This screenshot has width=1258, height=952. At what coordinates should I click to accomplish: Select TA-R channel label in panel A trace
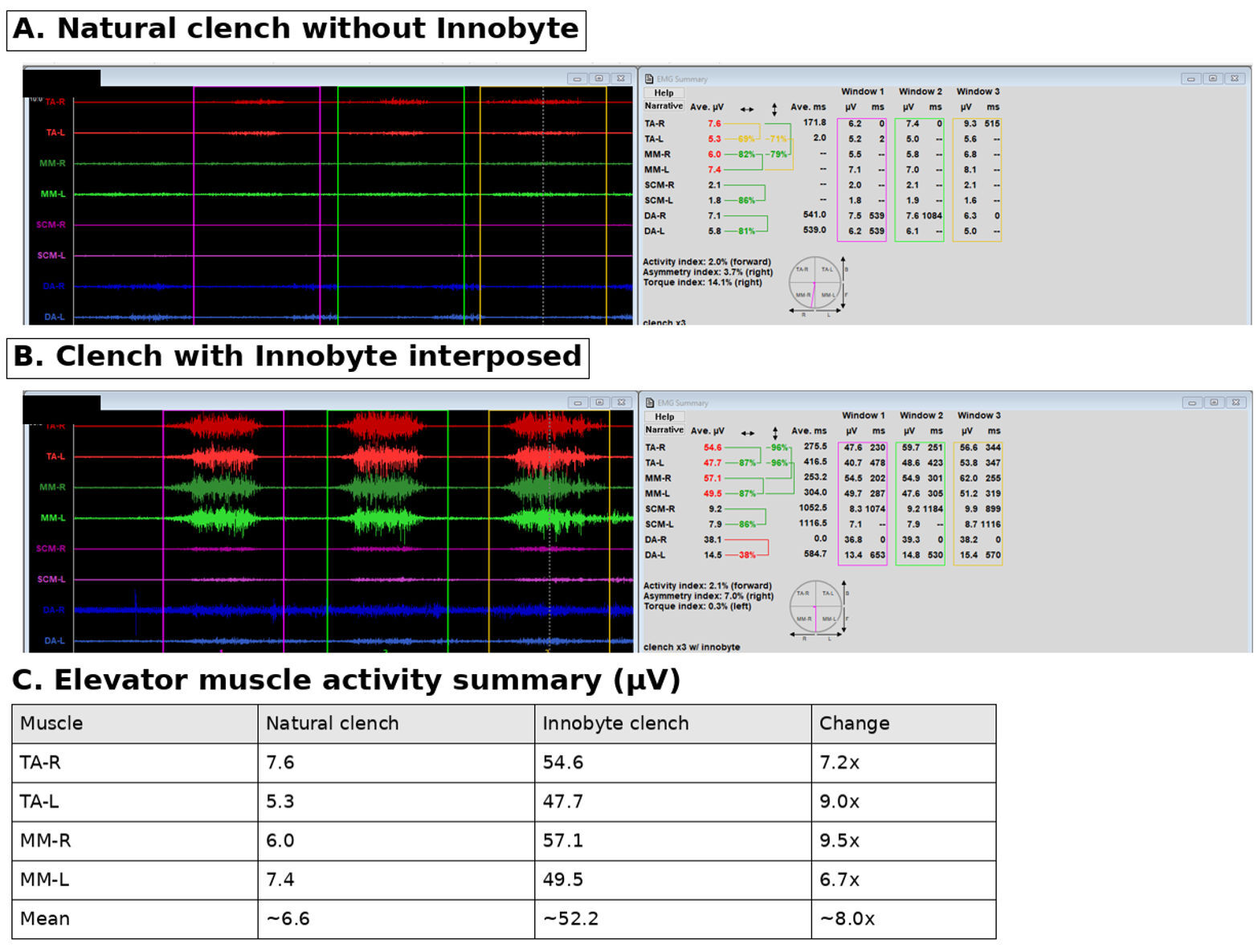55,102
